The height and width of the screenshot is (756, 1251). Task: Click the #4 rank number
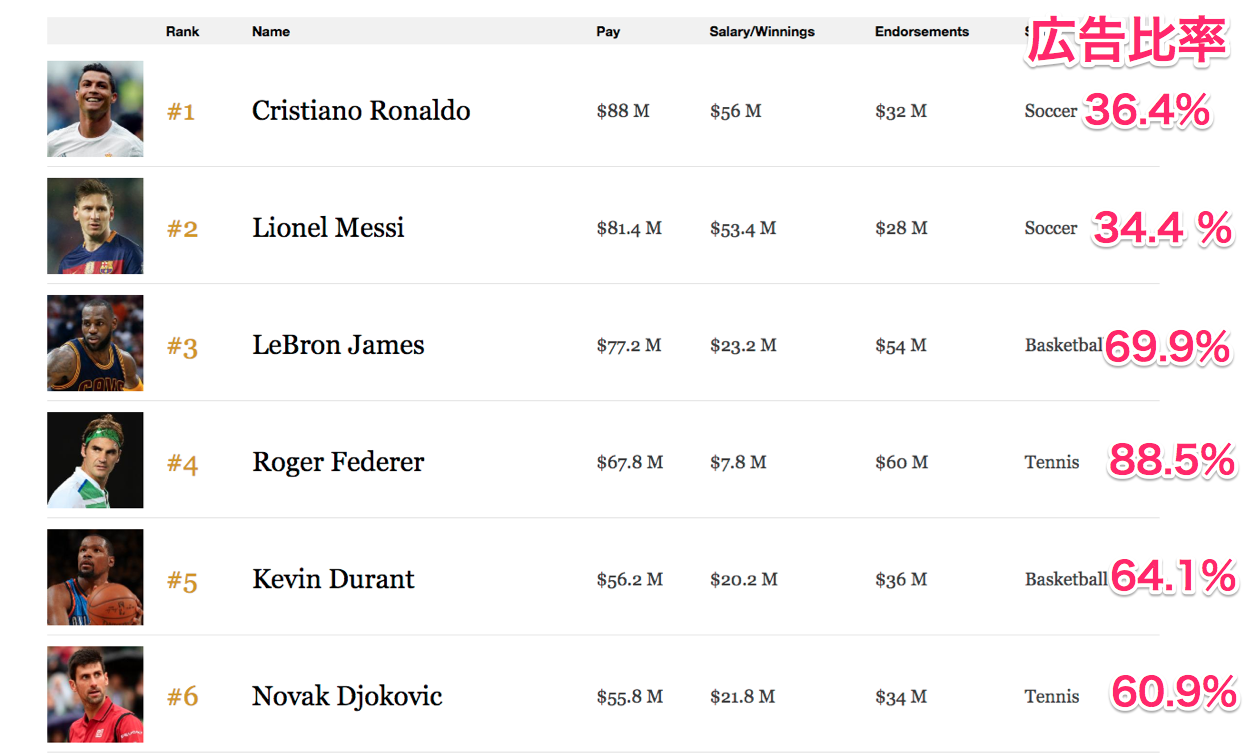[182, 464]
